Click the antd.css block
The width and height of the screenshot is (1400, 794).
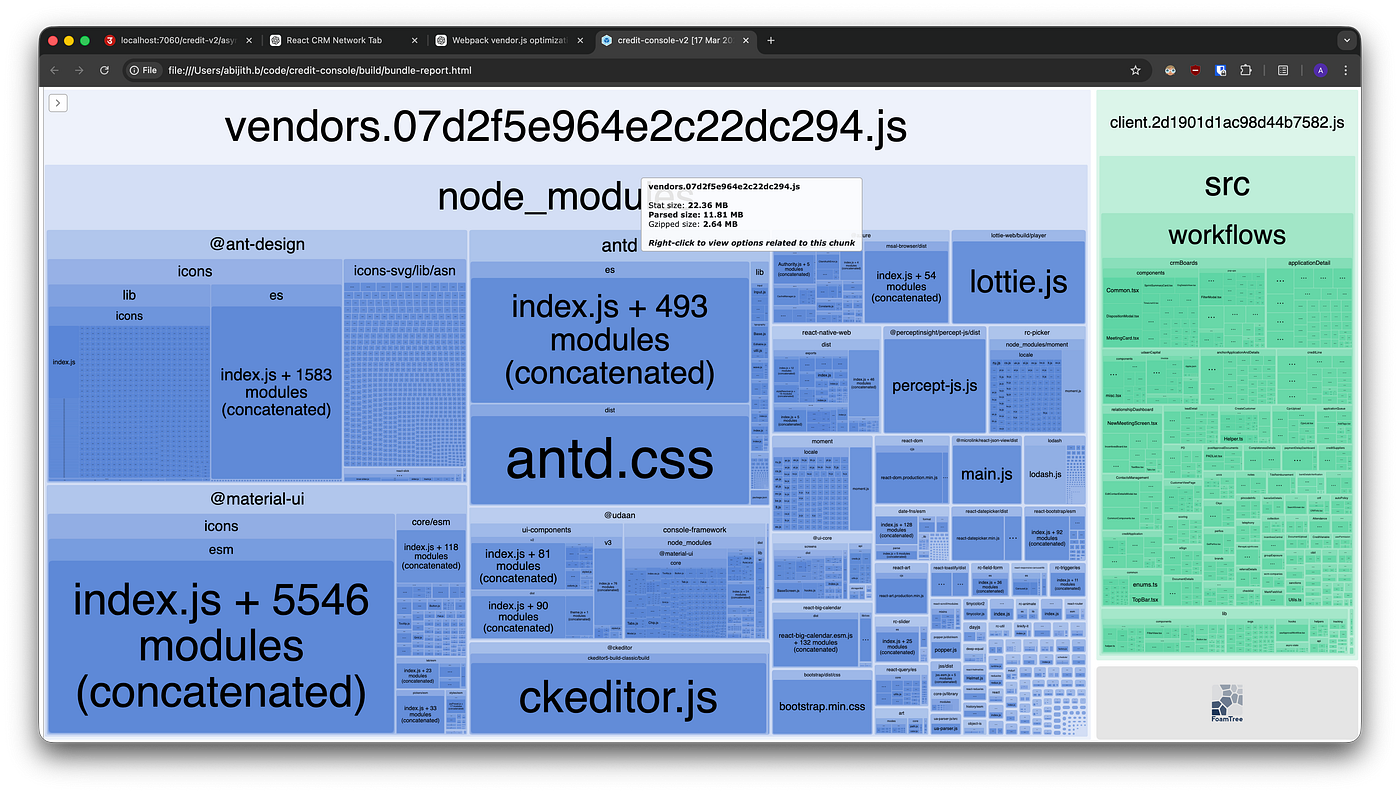(609, 459)
